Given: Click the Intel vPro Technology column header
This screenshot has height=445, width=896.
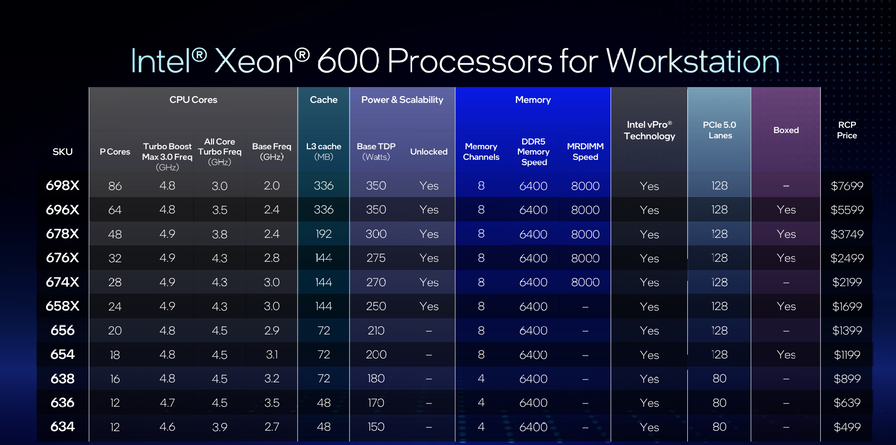Looking at the screenshot, I should [x=649, y=130].
